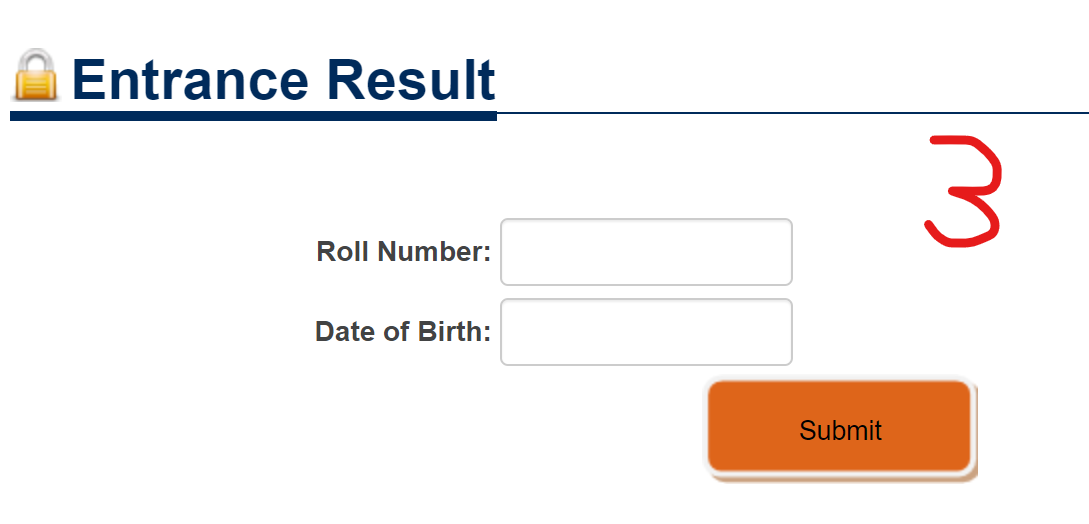Click the lock shackle atop padlock icon
The image size is (1089, 524).
click(35, 59)
